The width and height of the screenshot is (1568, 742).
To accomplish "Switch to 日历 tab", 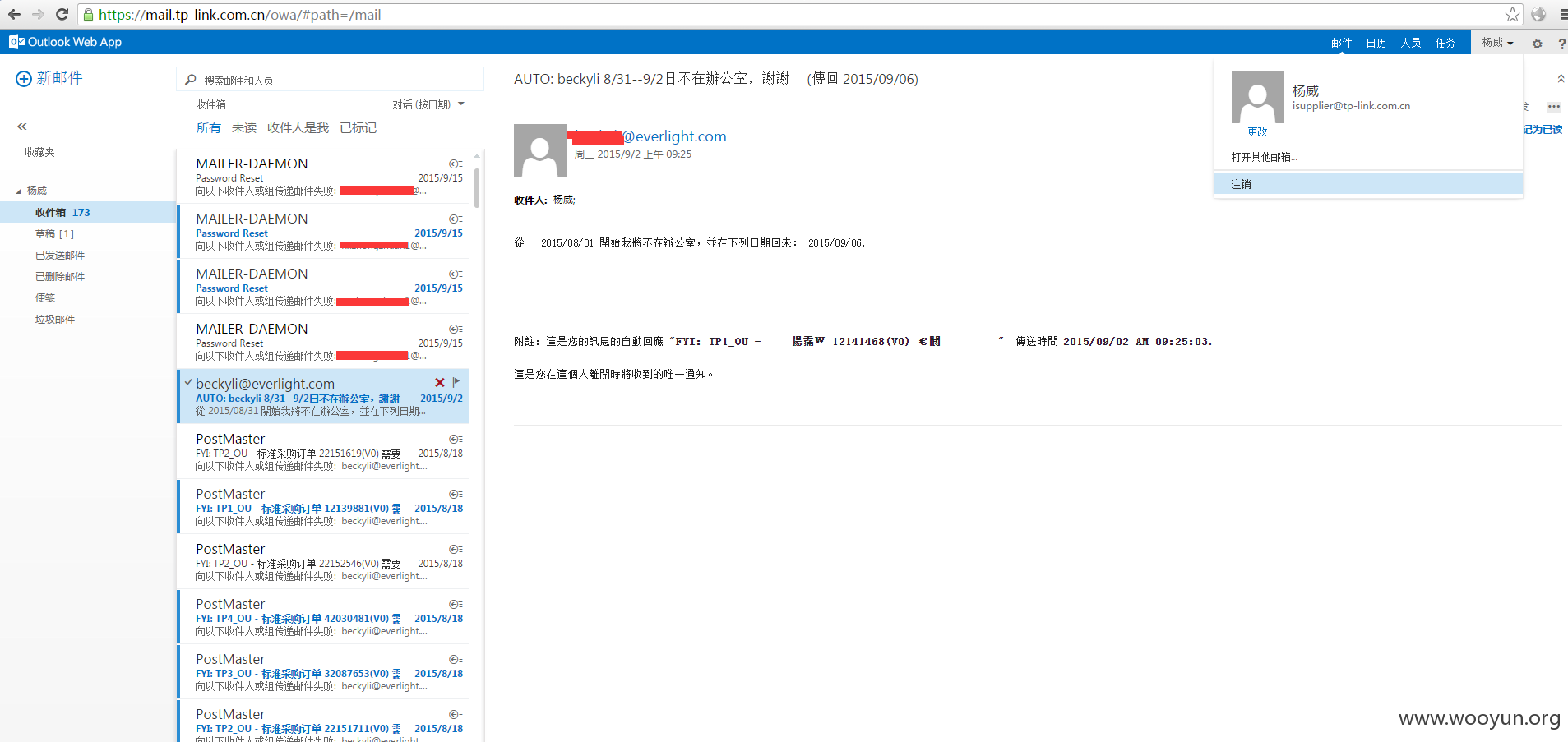I will (1376, 43).
